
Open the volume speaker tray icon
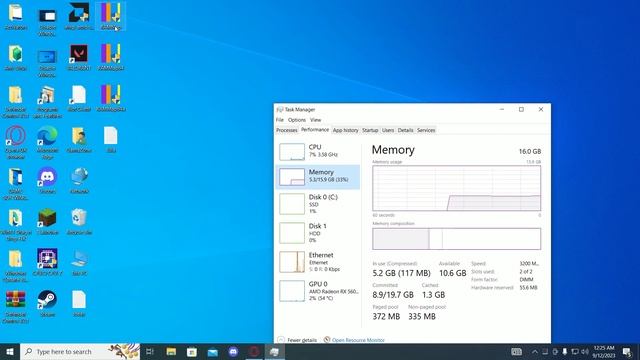pos(585,351)
